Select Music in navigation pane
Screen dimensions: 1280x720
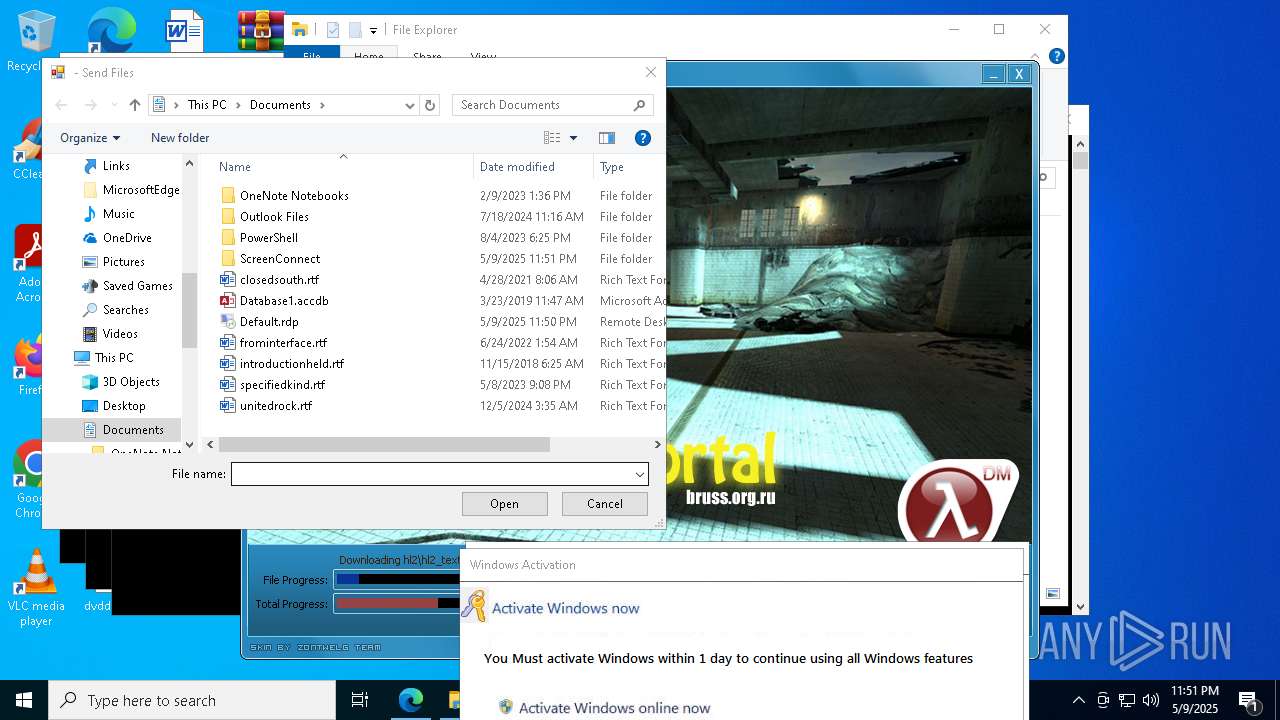[118, 214]
